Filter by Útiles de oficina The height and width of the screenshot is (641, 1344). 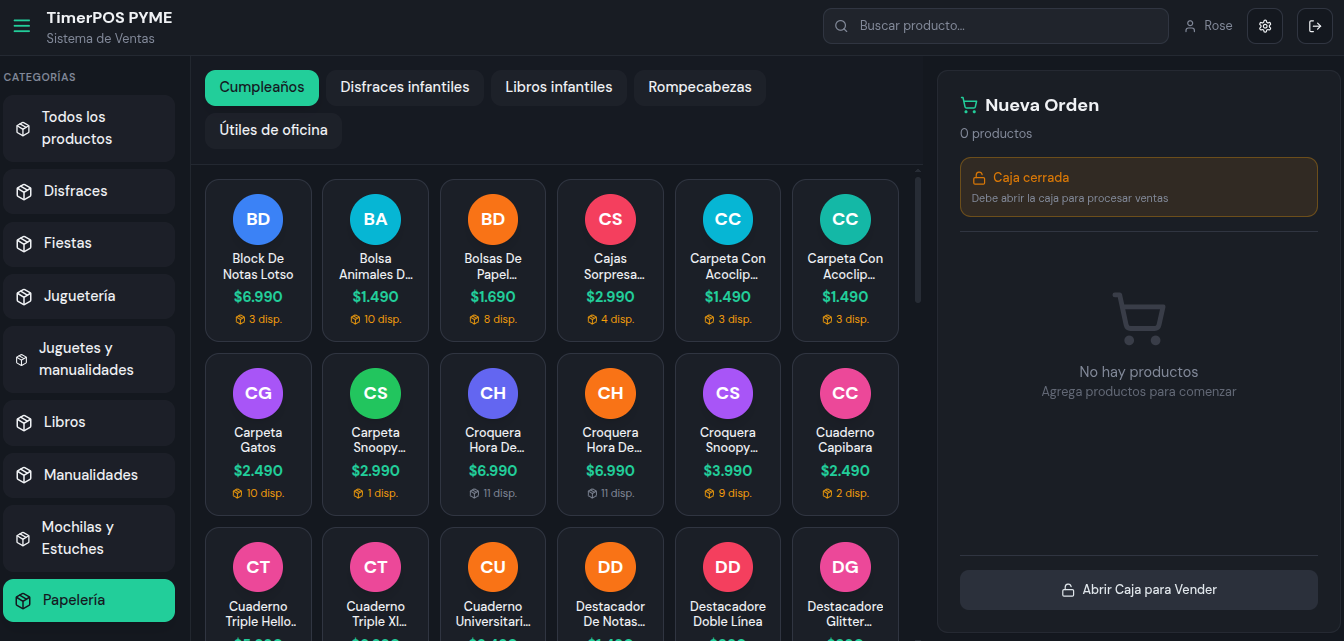pyautogui.click(x=273, y=131)
